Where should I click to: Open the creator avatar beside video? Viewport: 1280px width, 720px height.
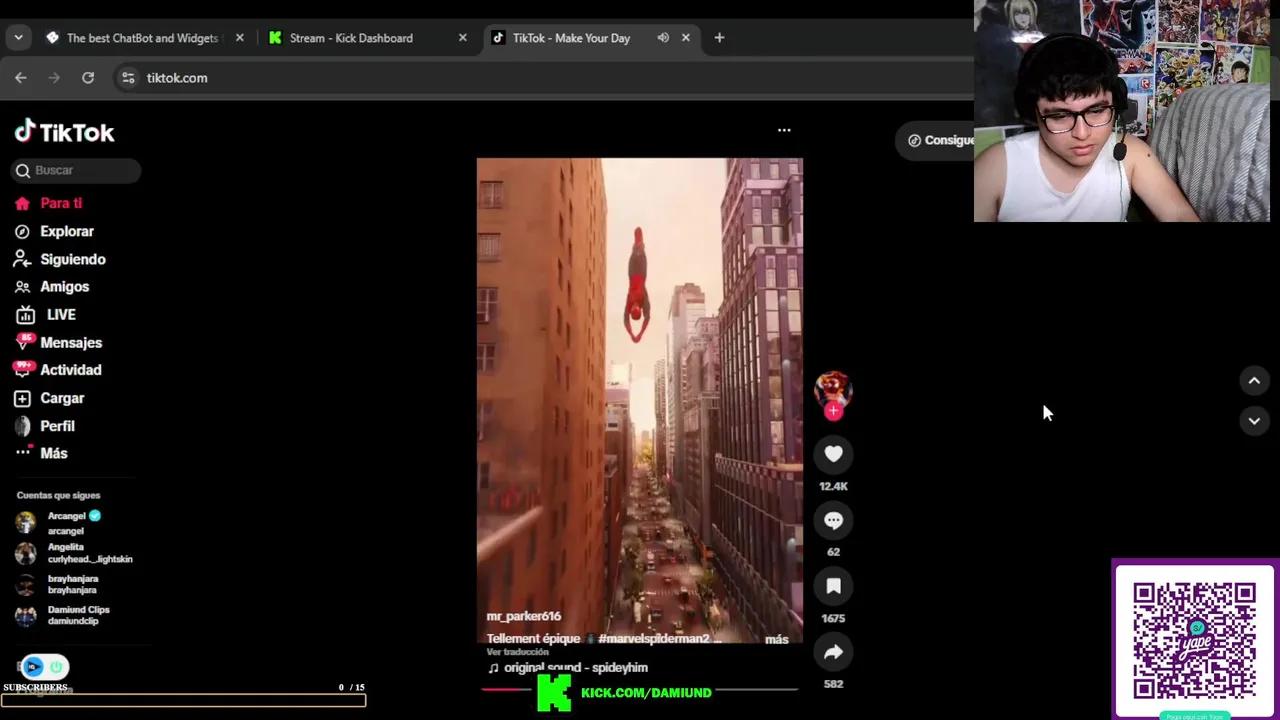point(833,390)
